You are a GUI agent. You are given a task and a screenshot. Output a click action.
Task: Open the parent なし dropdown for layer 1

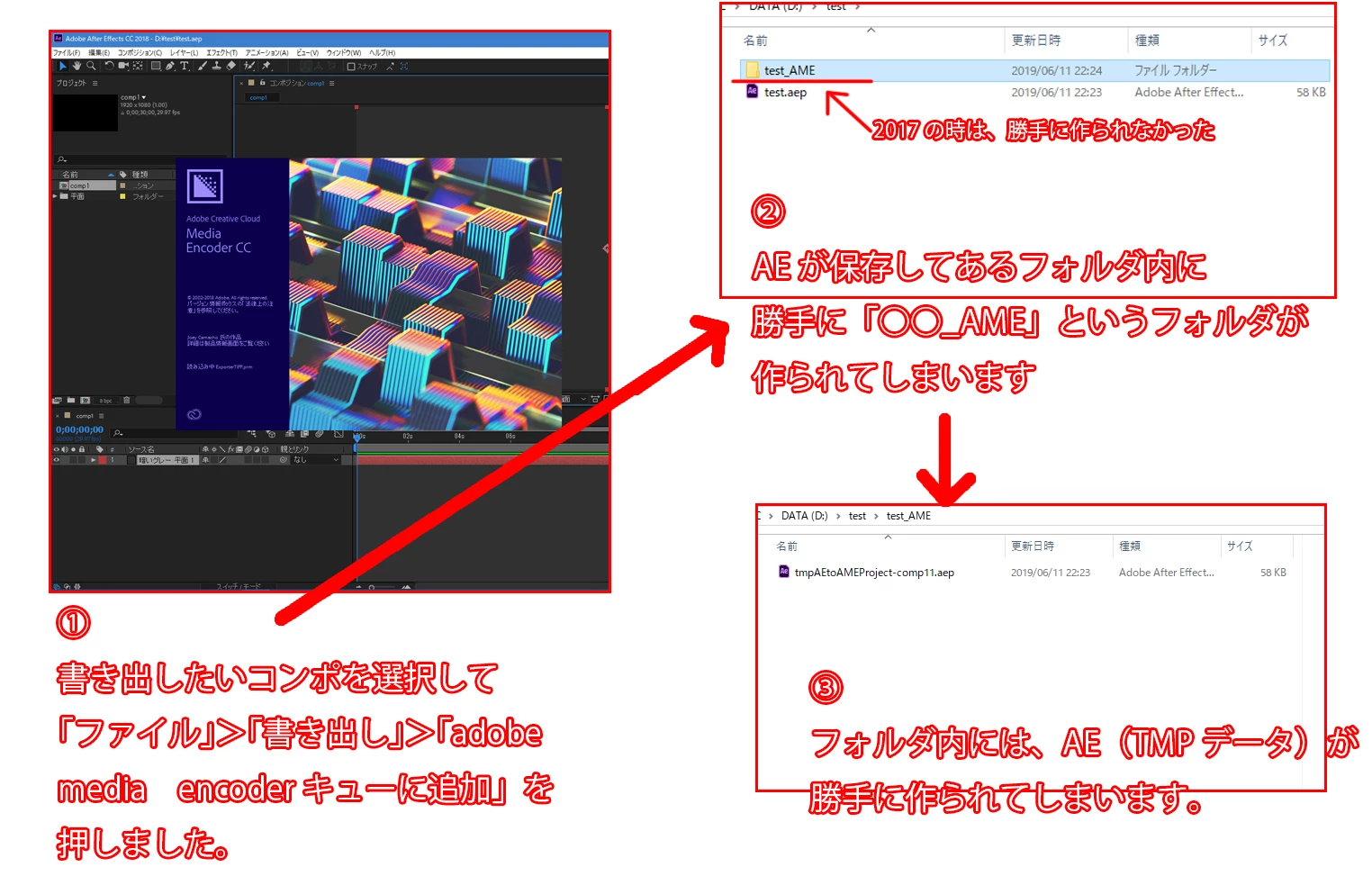pyautogui.click(x=316, y=459)
